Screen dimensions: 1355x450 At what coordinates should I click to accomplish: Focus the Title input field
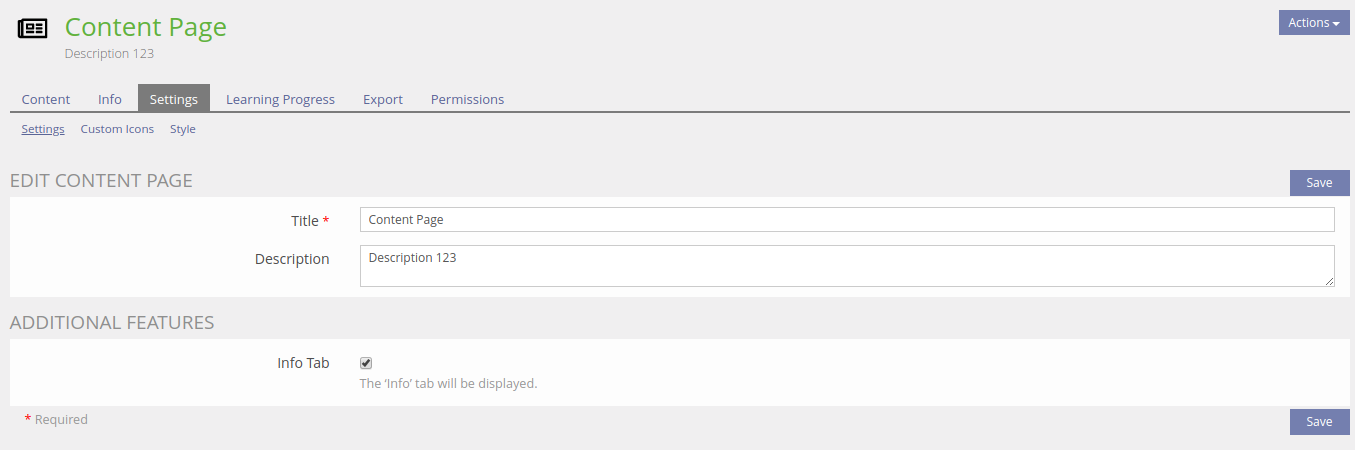coord(846,220)
